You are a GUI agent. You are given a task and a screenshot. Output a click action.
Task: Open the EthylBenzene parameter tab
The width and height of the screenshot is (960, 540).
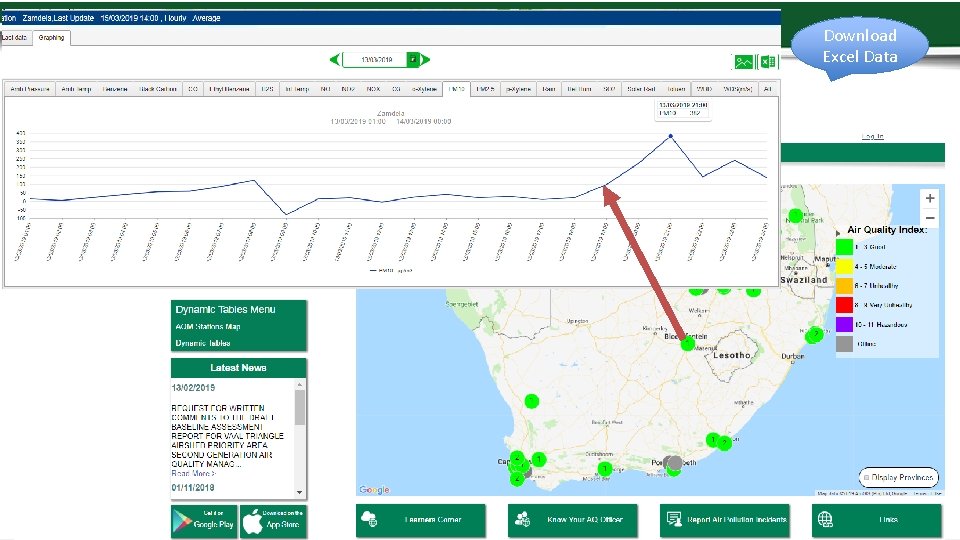pyautogui.click(x=229, y=89)
